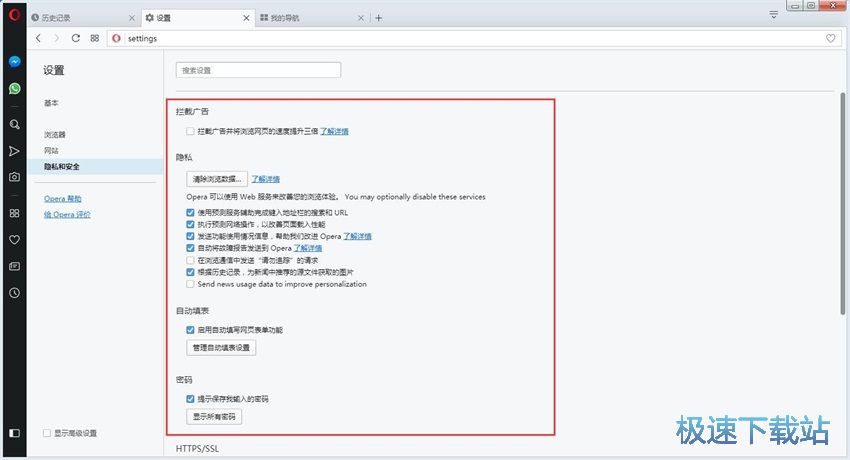Screen dimensions: 850x460
Task: Go back with the back arrow
Action: click(x=38, y=38)
